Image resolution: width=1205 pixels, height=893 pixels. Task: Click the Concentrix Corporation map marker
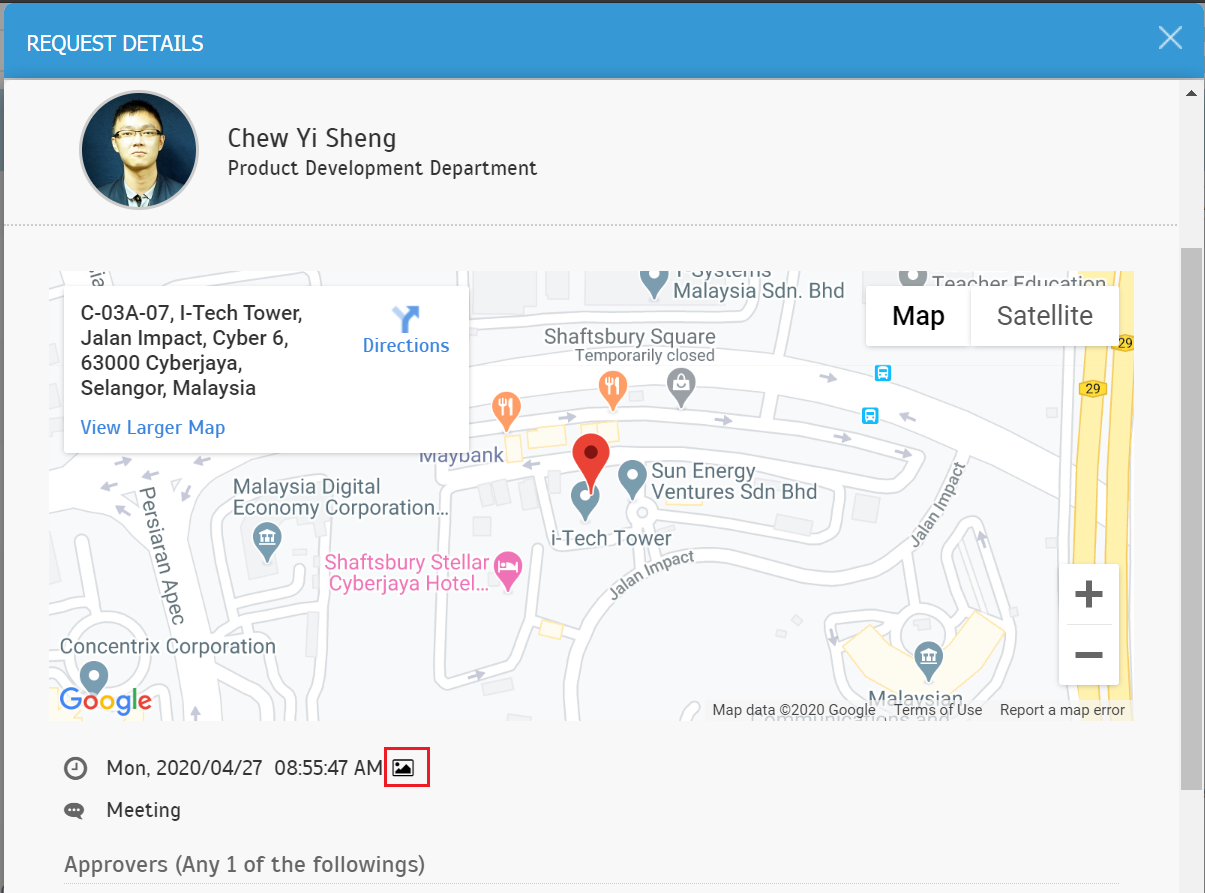(94, 679)
